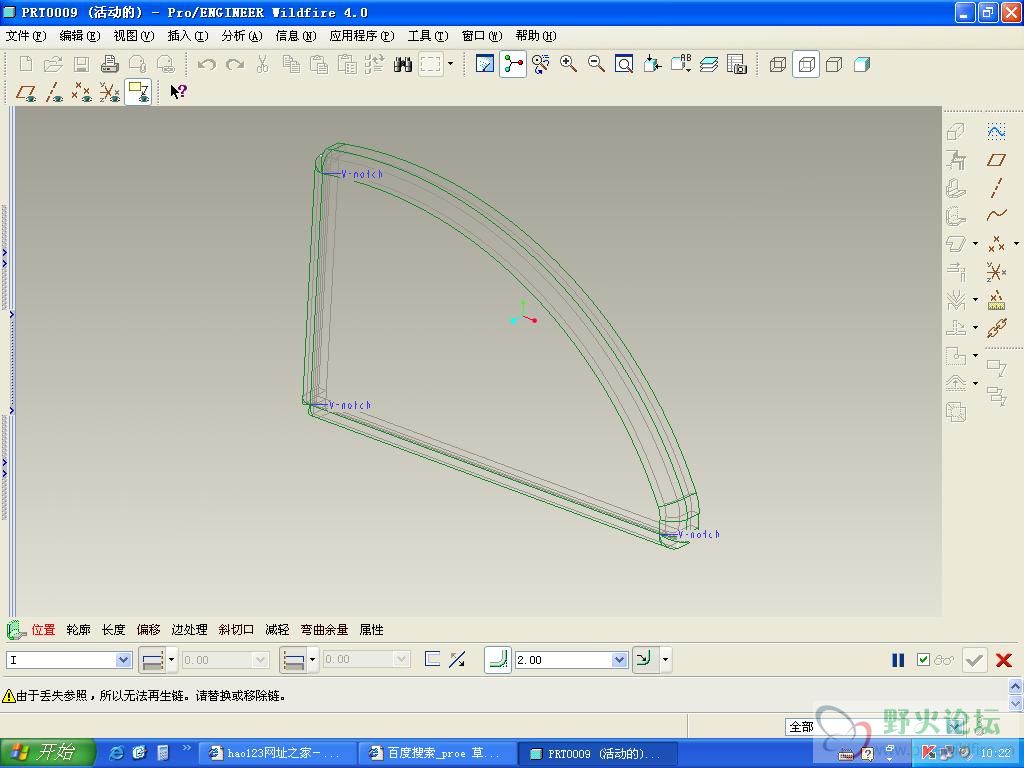This screenshot has height=768, width=1024.
Task: Open the View Manager icon
Action: pos(737,64)
